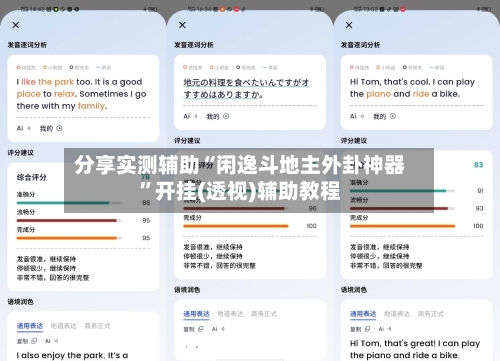Image resolution: width=500 pixels, height=361 pixels.
Task: Tap 发音逐词分析 heading in the Hi Tom screen
Action: pyautogui.click(x=360, y=45)
